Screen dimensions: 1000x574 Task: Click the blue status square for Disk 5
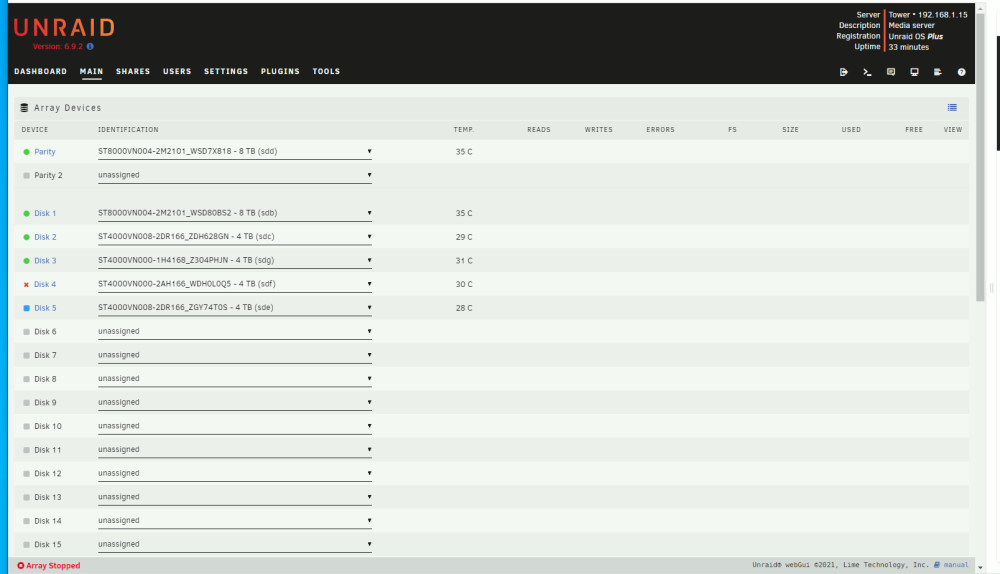tap(26, 308)
